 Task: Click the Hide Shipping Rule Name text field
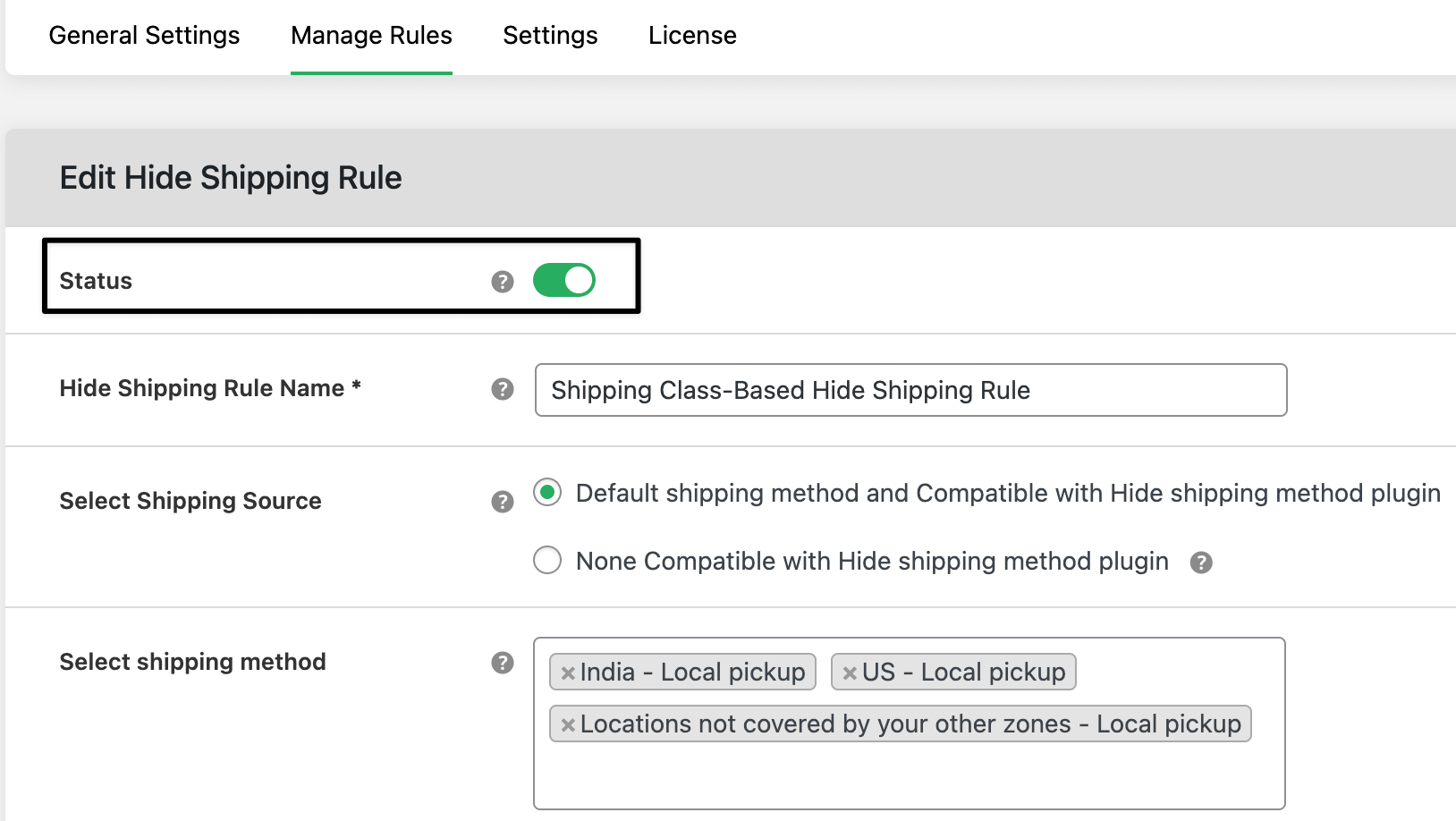point(910,390)
